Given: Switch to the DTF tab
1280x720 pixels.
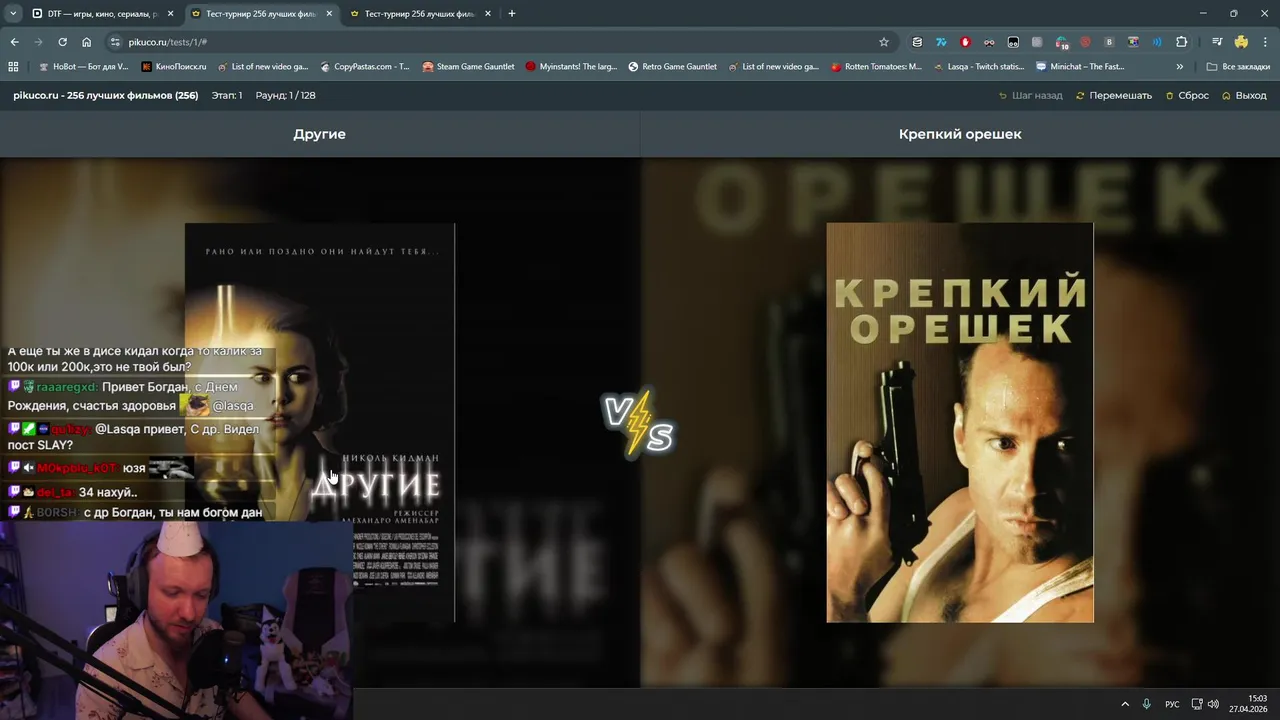Looking at the screenshot, I should pyautogui.click(x=101, y=14).
